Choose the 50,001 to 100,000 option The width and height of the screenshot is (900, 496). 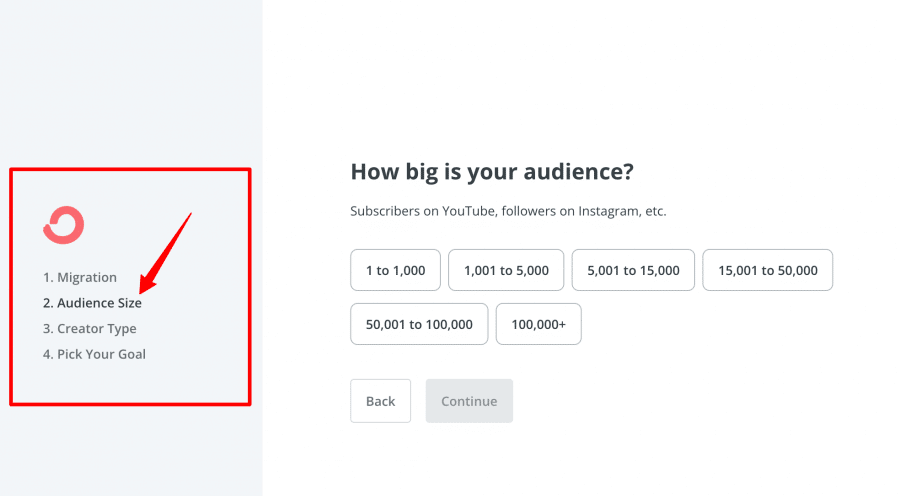tap(419, 324)
